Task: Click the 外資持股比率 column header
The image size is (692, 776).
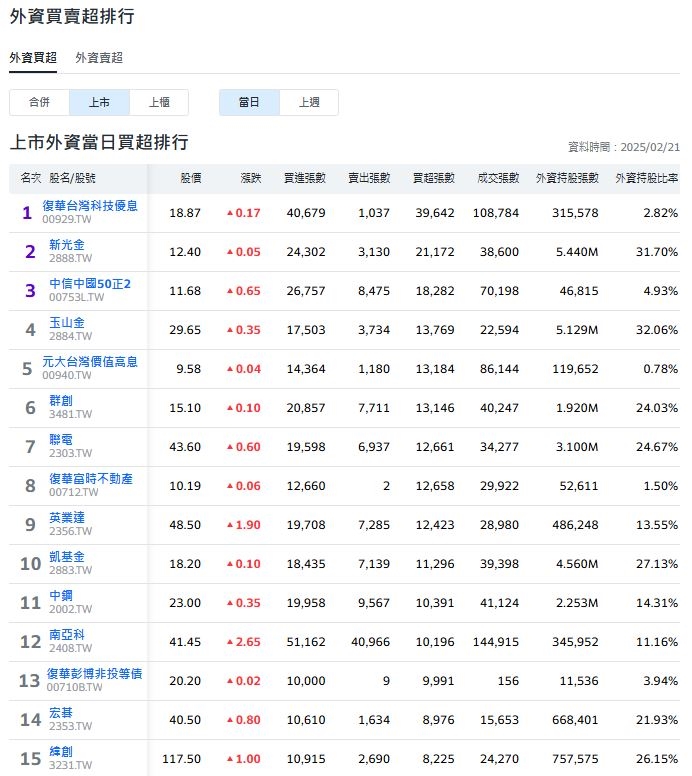Action: point(646,178)
